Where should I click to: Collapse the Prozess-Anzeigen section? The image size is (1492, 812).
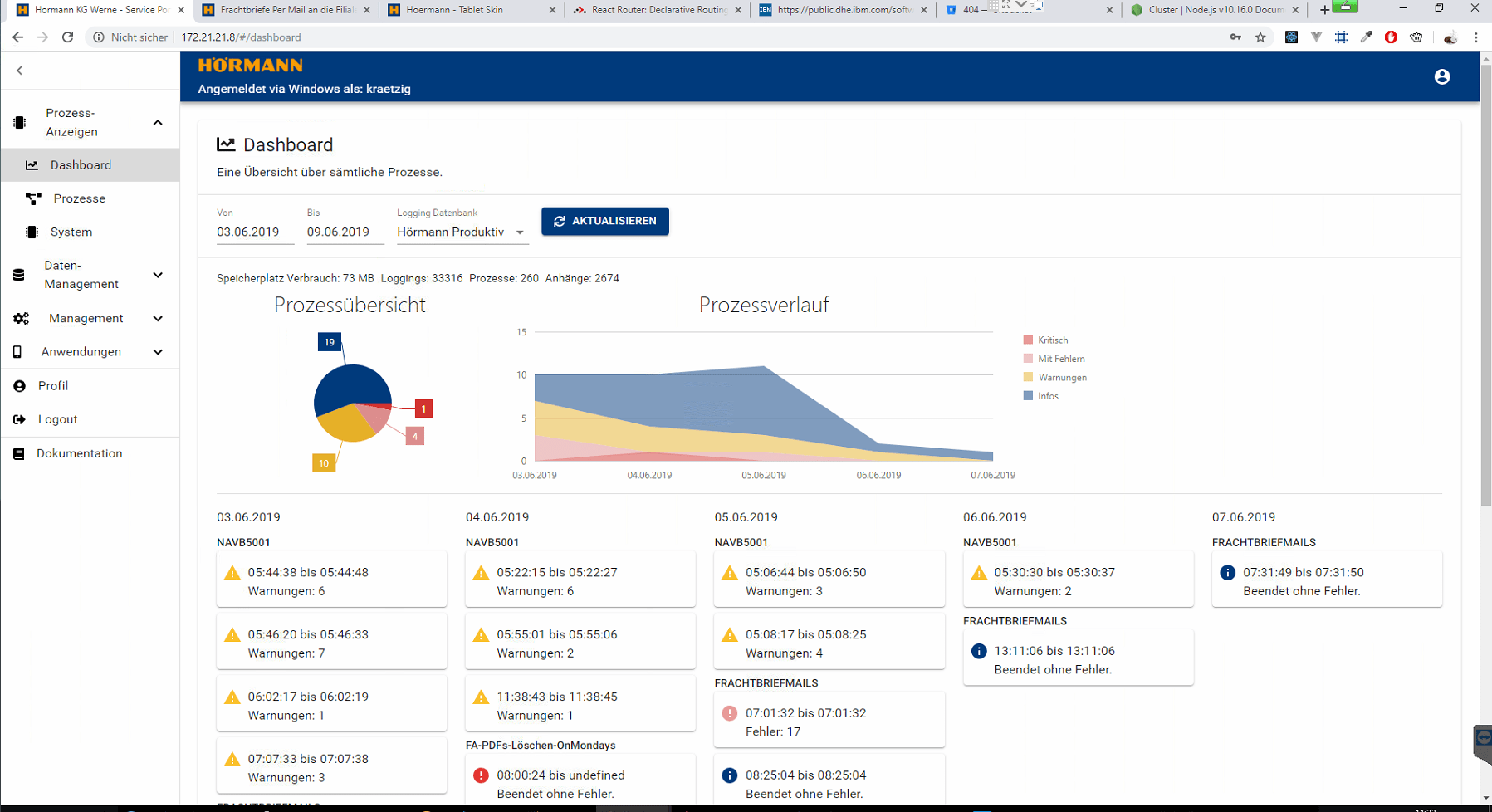coord(158,122)
